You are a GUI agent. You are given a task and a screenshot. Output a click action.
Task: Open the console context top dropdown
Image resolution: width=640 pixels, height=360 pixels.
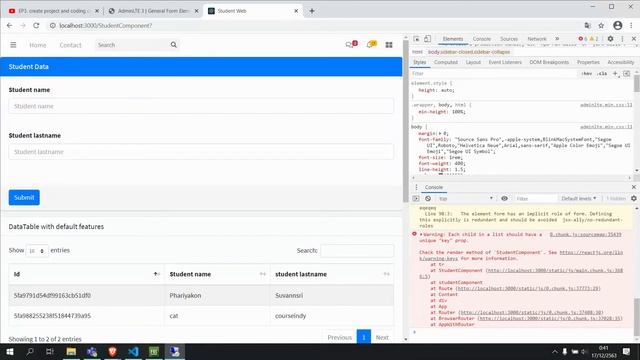(x=466, y=198)
